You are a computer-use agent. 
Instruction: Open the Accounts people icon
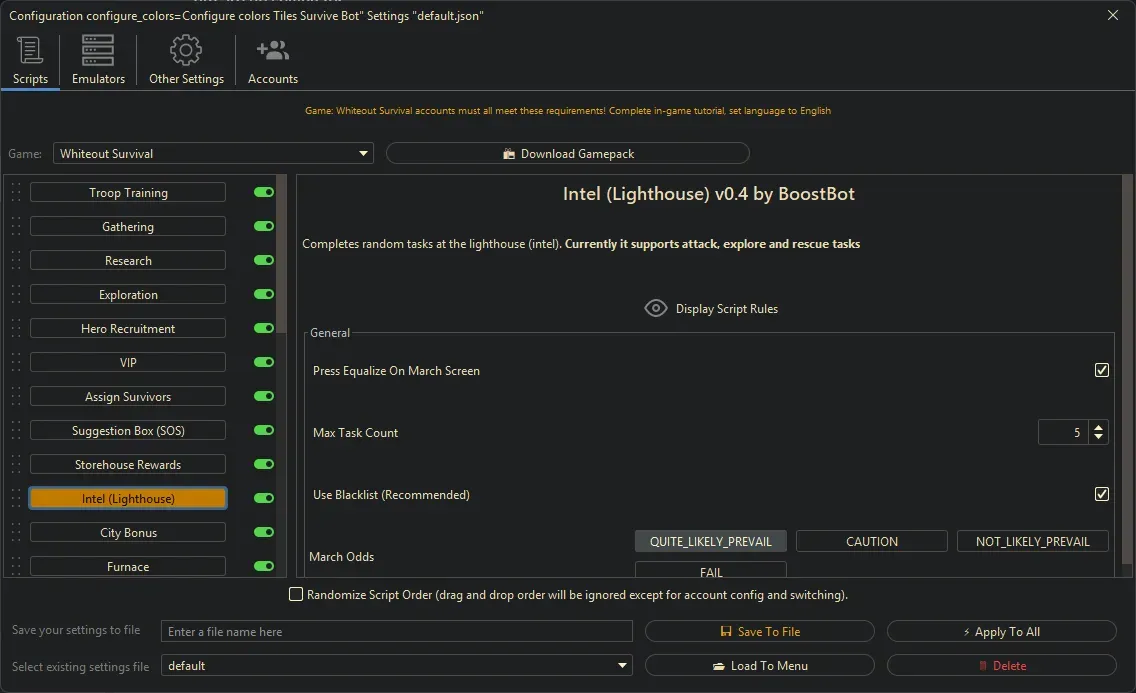[272, 51]
